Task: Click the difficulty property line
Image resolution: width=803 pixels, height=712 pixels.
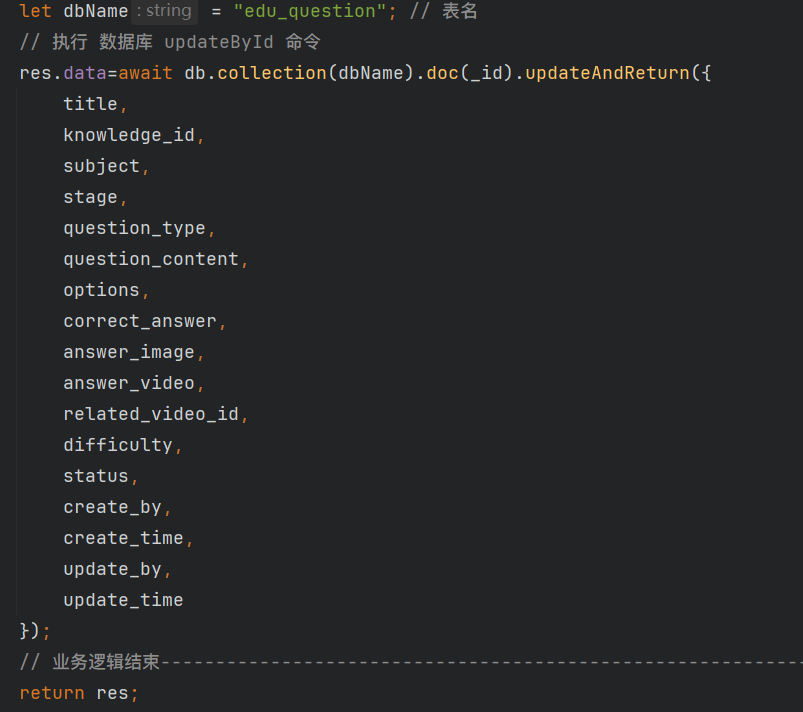Action: pos(118,445)
